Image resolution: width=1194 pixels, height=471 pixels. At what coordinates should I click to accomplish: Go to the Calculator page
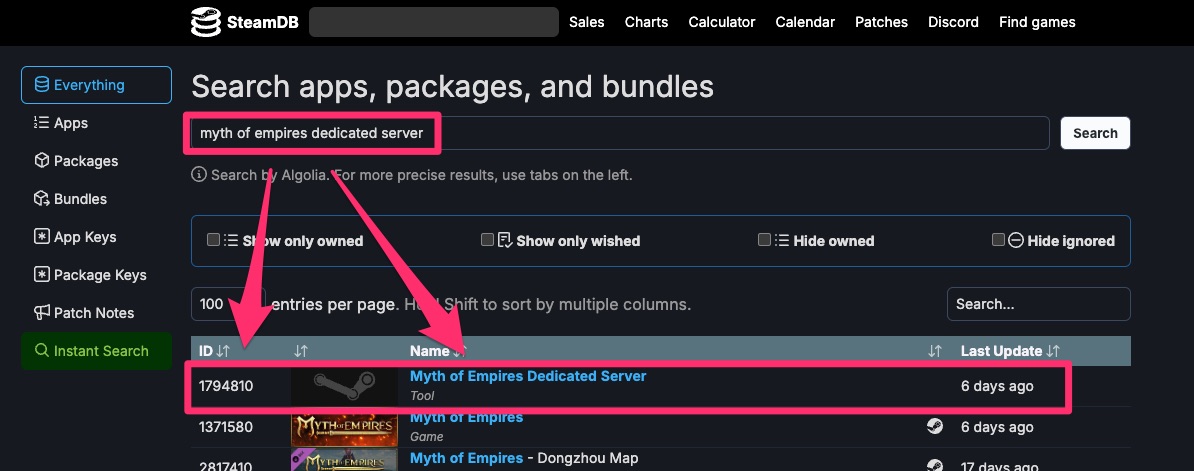point(722,22)
